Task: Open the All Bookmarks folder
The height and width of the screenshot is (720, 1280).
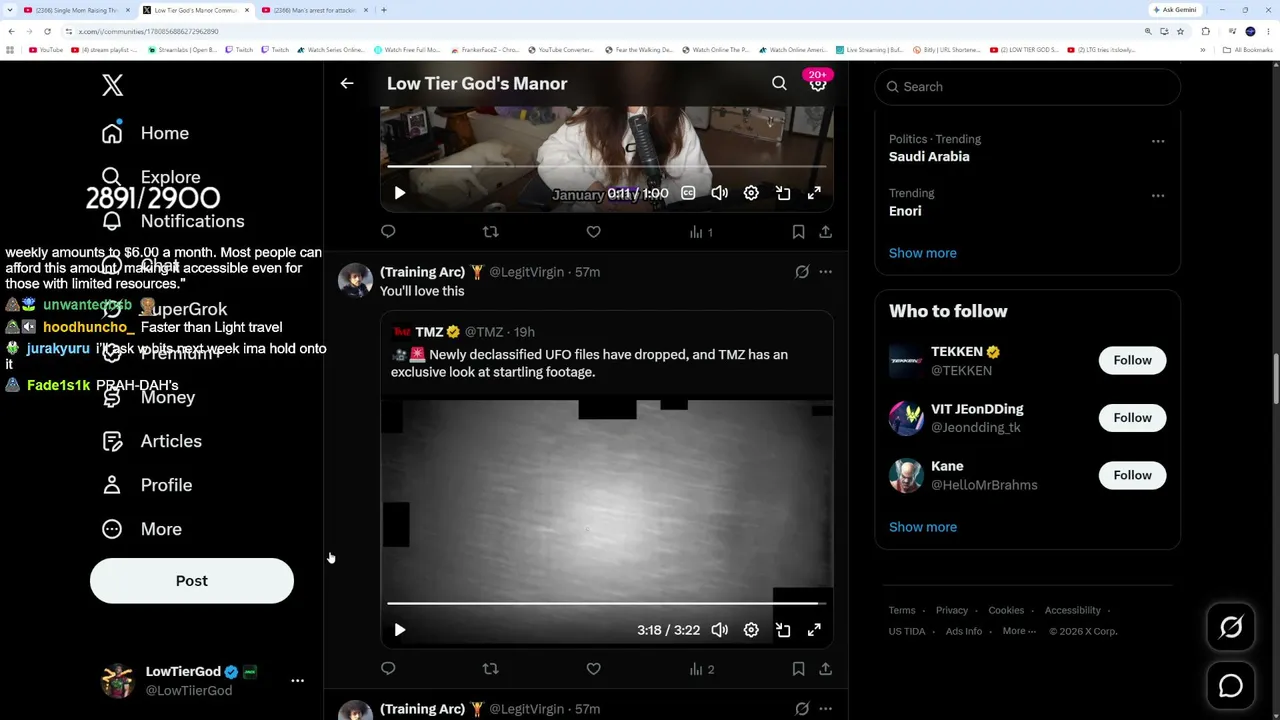Action: (1247, 50)
